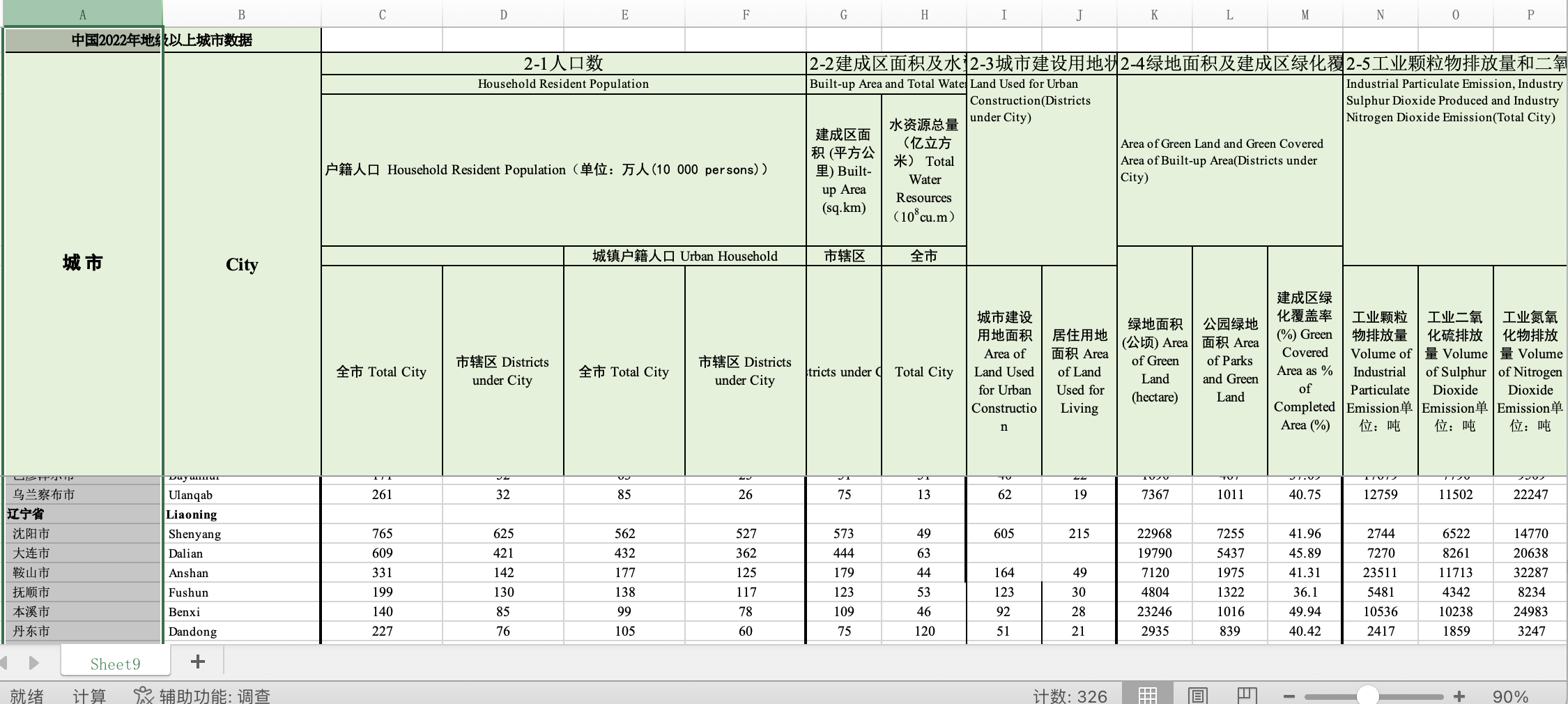Open zoom dialog via 90% label
This screenshot has height=704, width=1568.
pyautogui.click(x=1510, y=696)
